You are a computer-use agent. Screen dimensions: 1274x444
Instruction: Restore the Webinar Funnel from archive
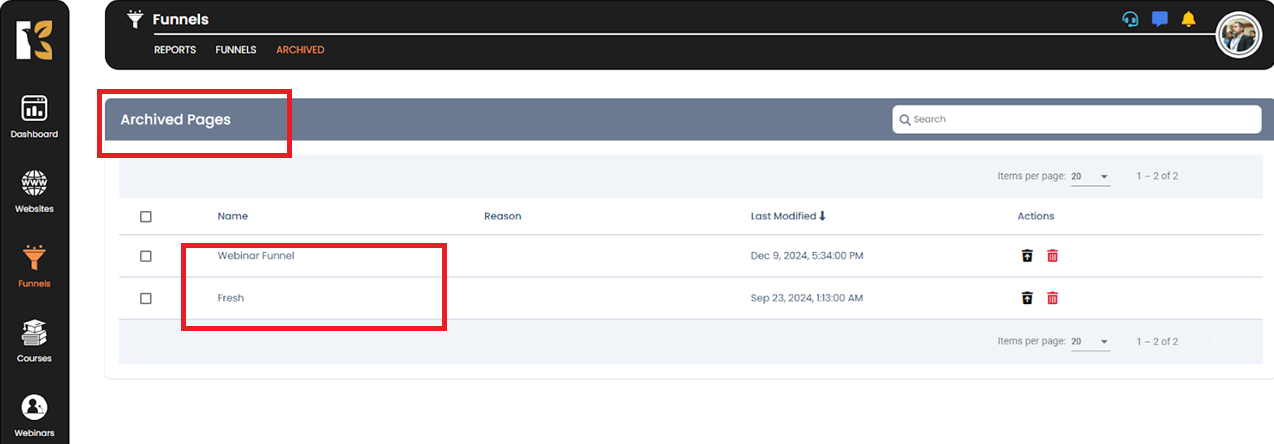click(1027, 256)
